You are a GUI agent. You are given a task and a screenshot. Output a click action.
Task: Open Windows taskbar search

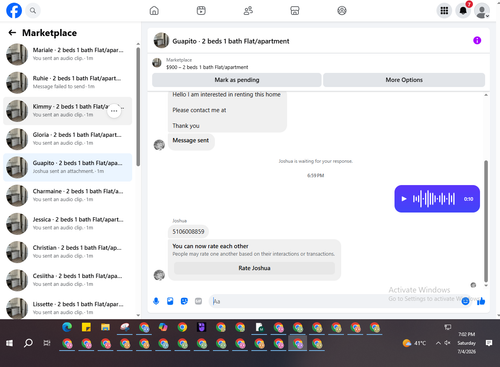(x=28, y=343)
